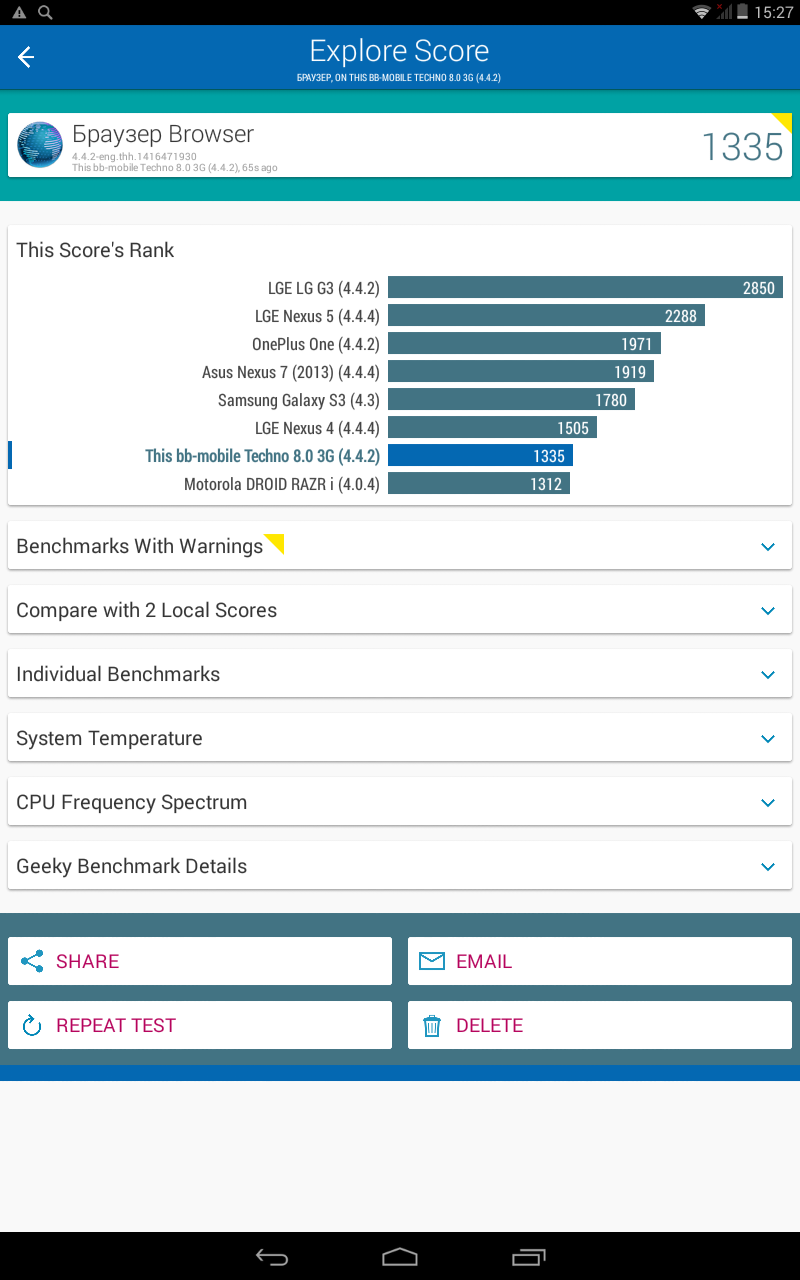Expand System Temperature section

[400, 738]
